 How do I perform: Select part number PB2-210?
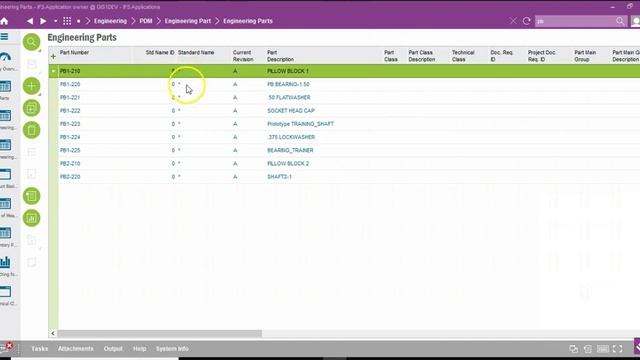(70, 163)
